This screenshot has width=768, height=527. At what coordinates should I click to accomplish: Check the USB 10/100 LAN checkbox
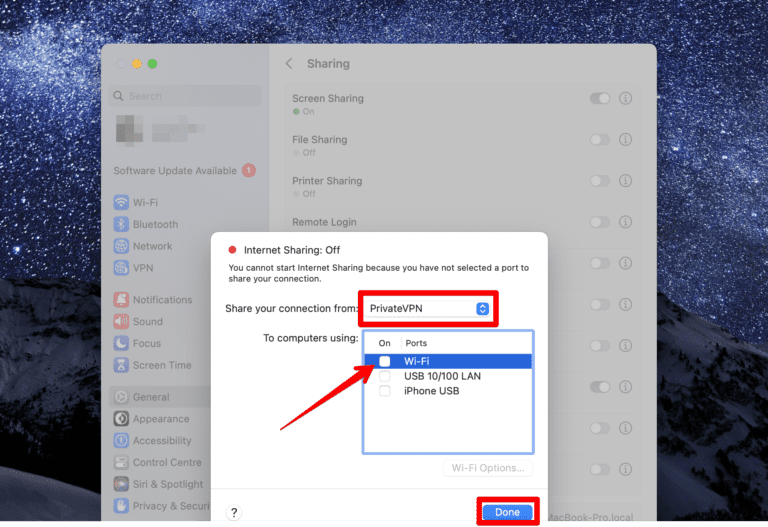tap(385, 376)
